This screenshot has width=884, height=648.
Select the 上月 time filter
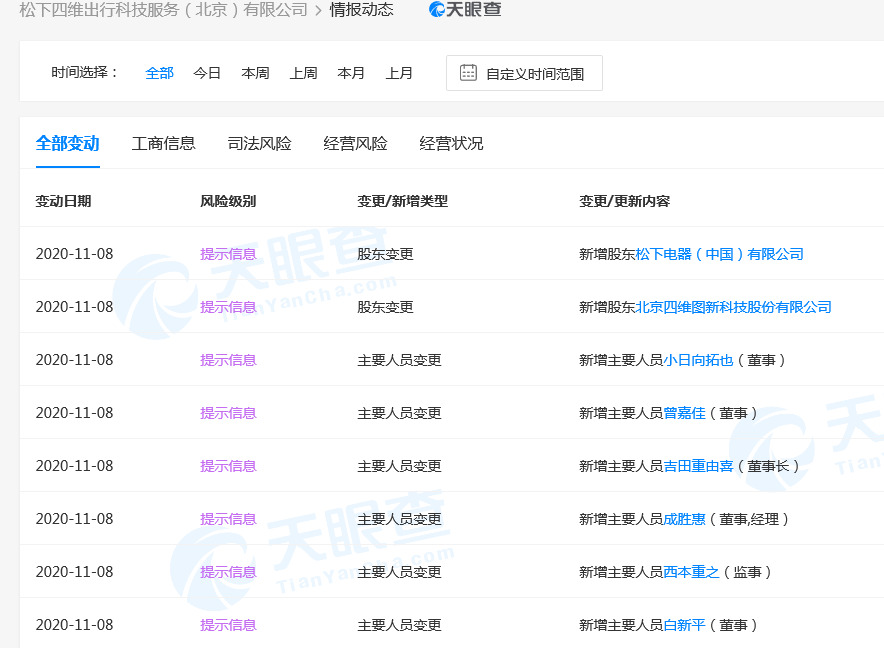point(399,73)
